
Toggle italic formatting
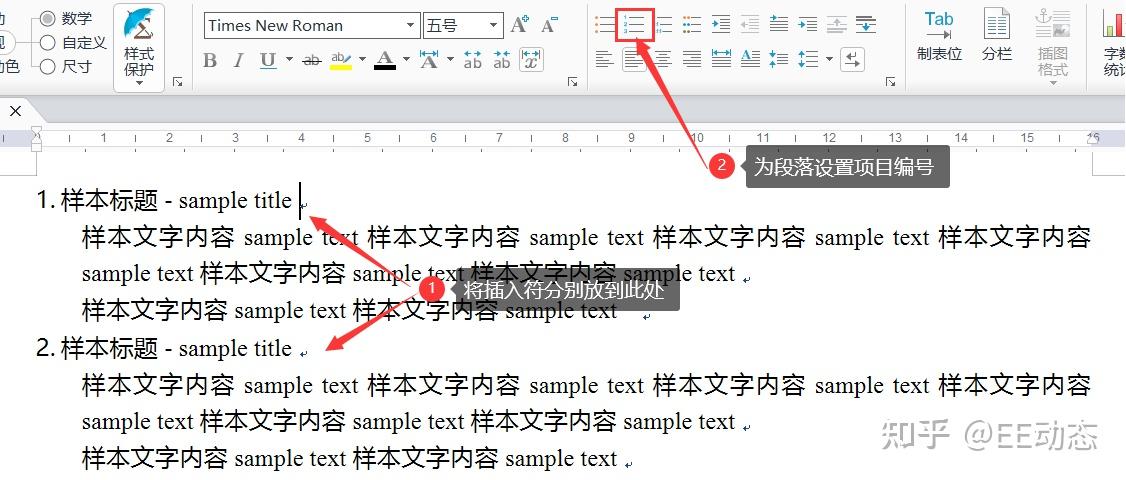(239, 60)
